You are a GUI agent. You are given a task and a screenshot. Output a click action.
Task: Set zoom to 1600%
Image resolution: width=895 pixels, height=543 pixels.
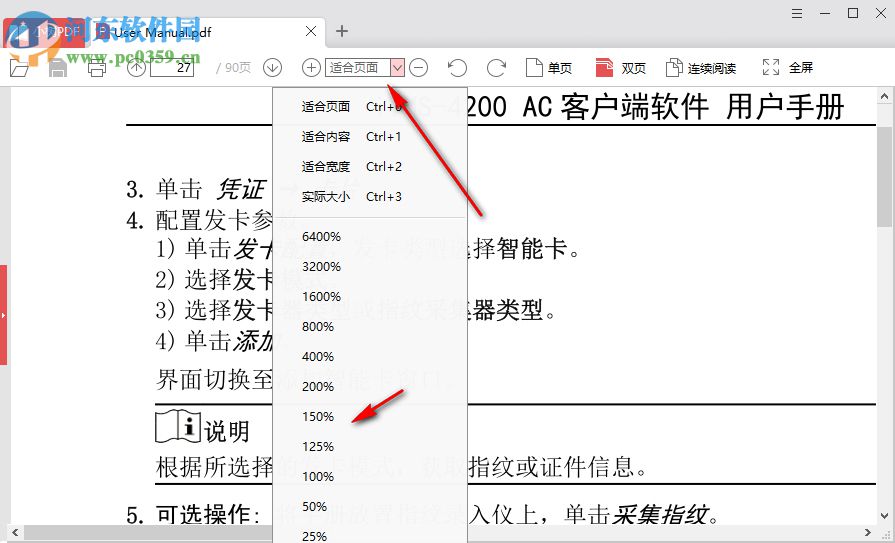tap(370, 297)
